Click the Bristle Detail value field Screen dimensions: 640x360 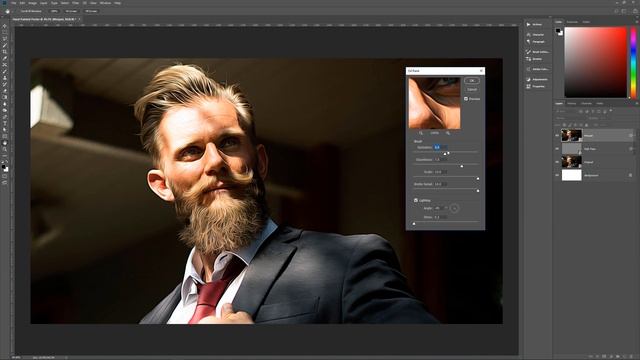point(440,184)
